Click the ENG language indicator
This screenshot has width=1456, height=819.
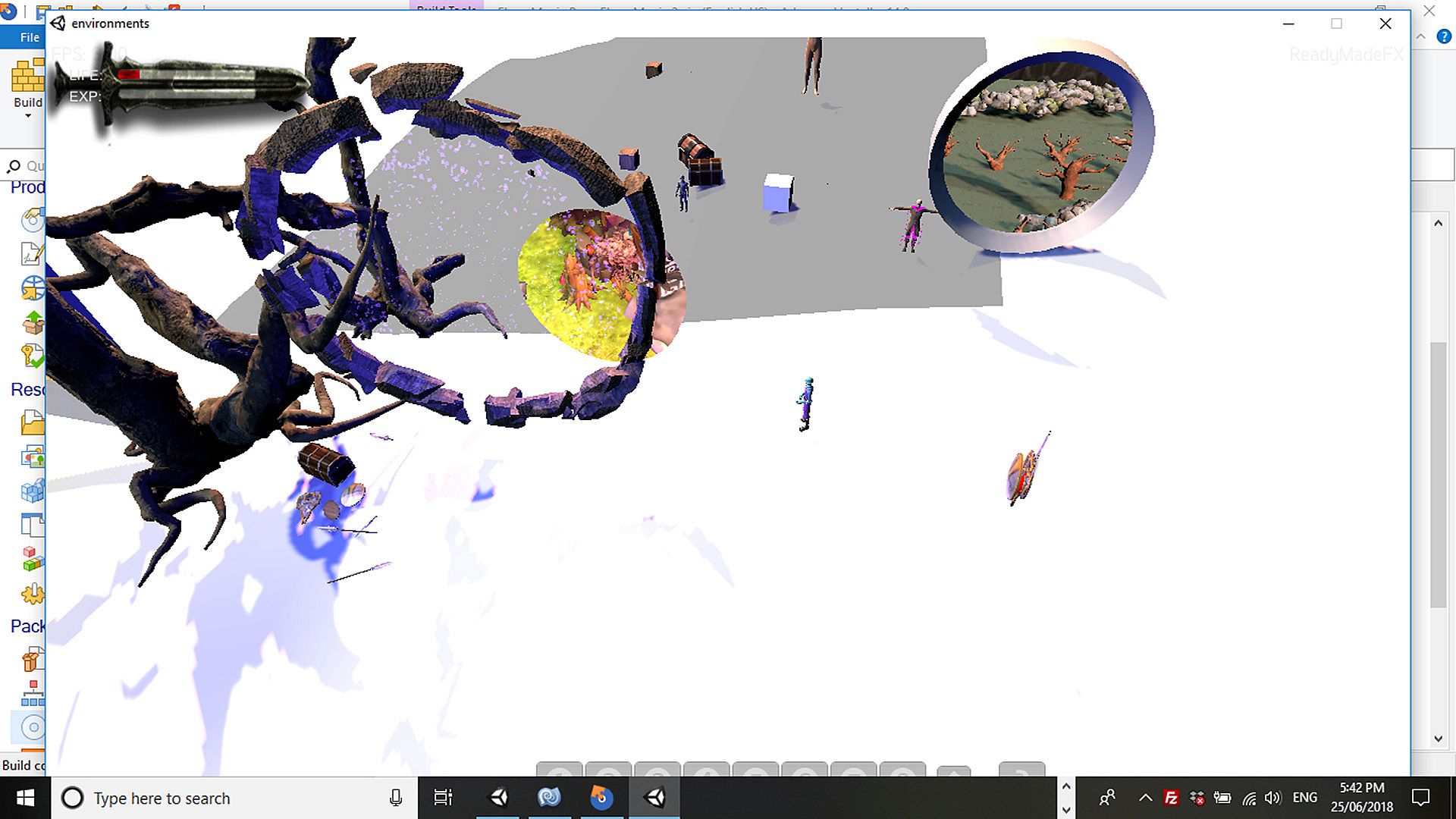[x=1304, y=798]
